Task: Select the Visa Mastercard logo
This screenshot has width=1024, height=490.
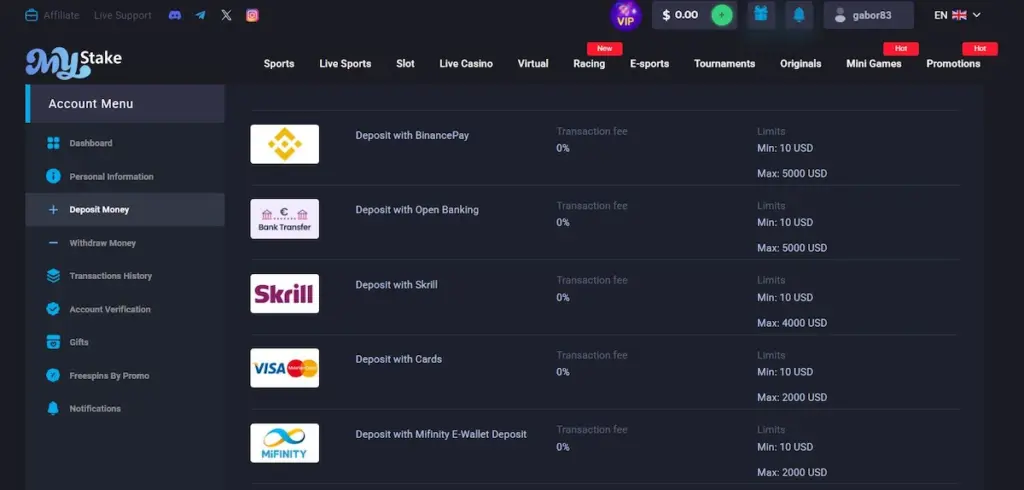Action: [285, 368]
